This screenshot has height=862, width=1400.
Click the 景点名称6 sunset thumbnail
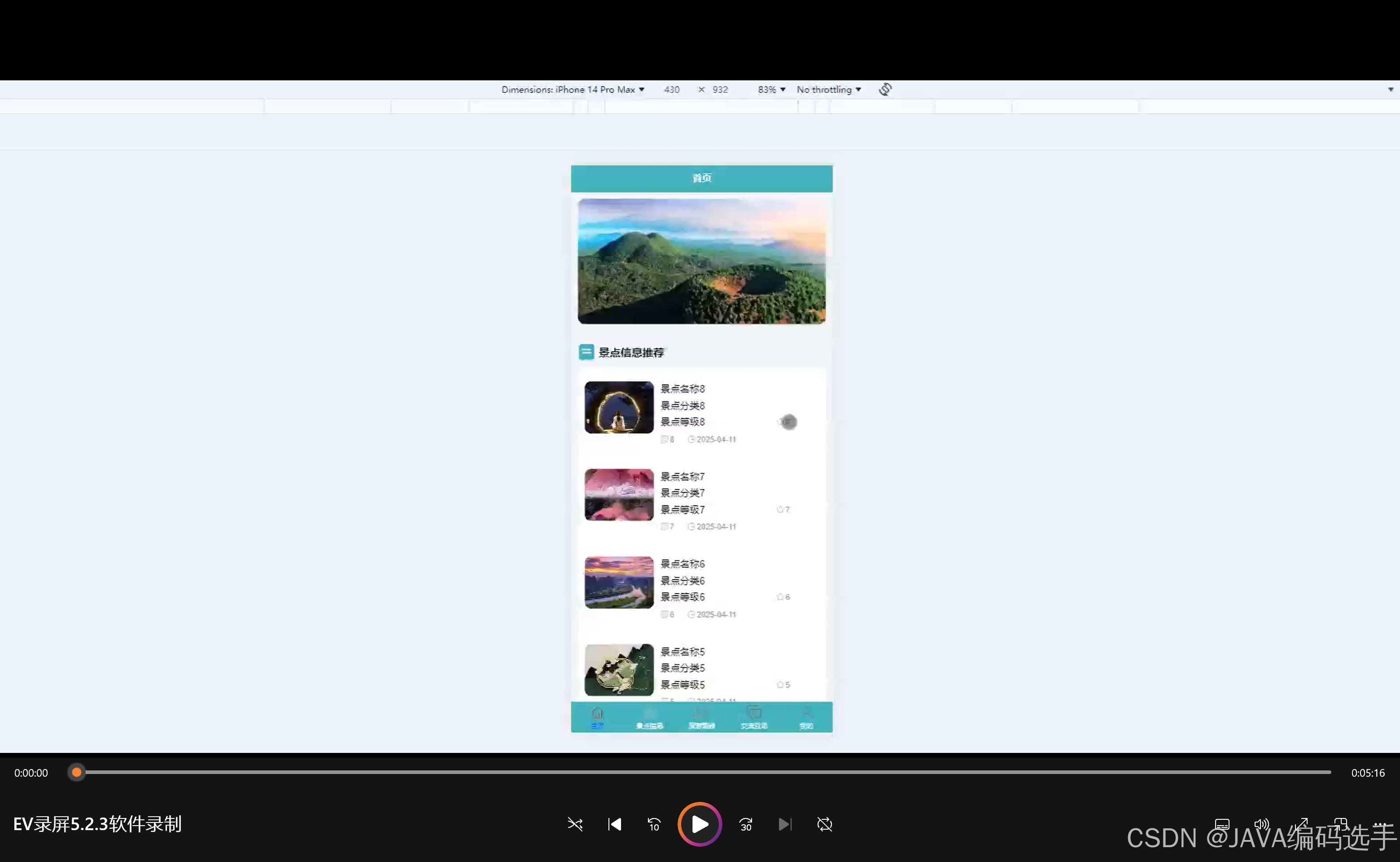point(619,582)
